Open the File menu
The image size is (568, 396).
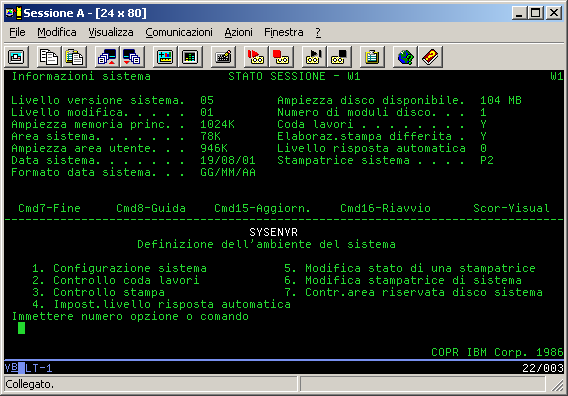pyautogui.click(x=17, y=32)
